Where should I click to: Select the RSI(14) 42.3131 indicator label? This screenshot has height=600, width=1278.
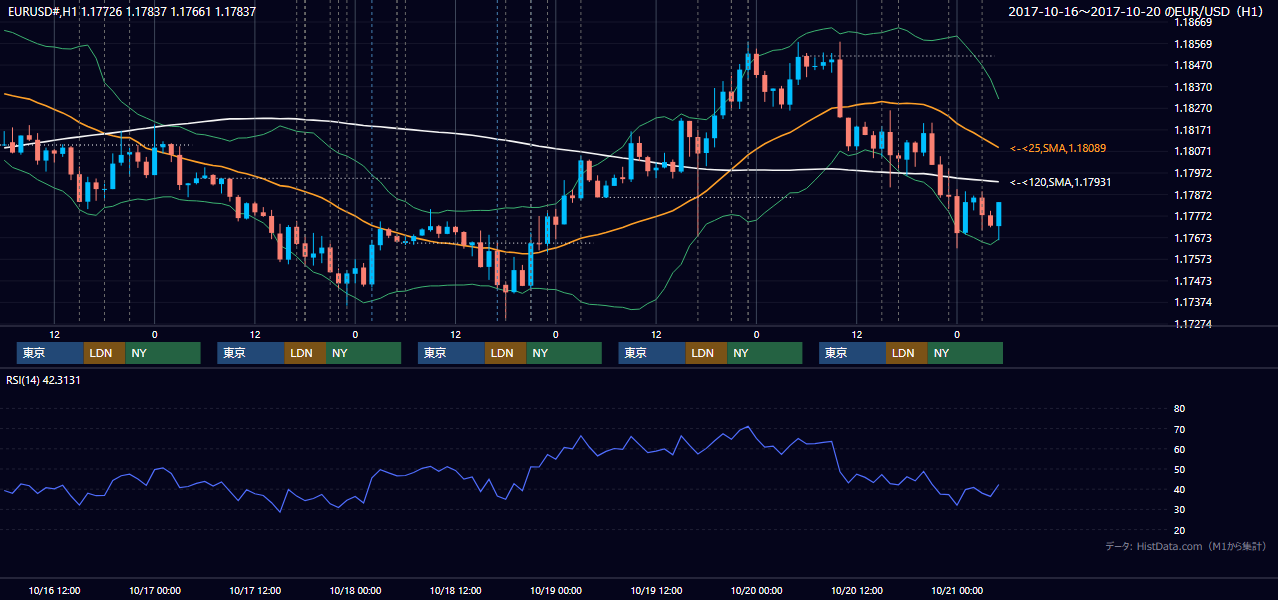click(x=43, y=380)
